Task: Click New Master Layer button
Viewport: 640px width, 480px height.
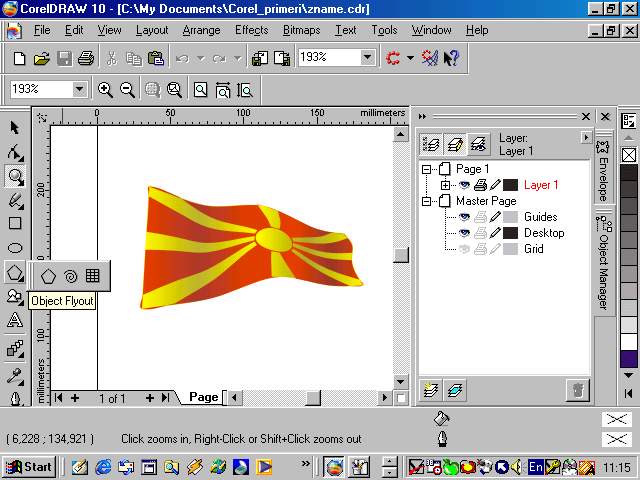Action: [x=454, y=390]
